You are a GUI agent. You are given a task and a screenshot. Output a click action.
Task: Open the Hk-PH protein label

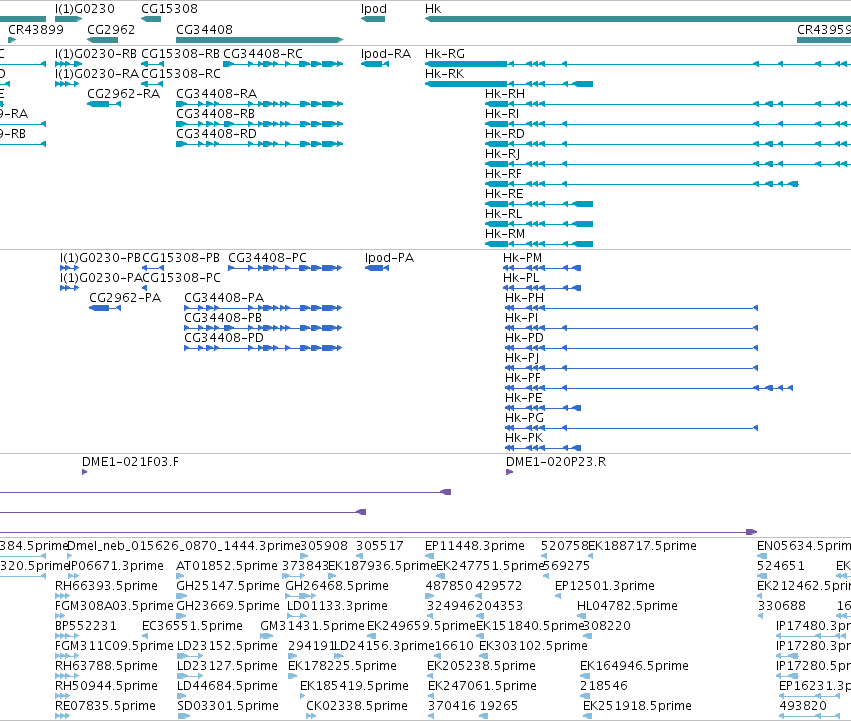tap(524, 299)
